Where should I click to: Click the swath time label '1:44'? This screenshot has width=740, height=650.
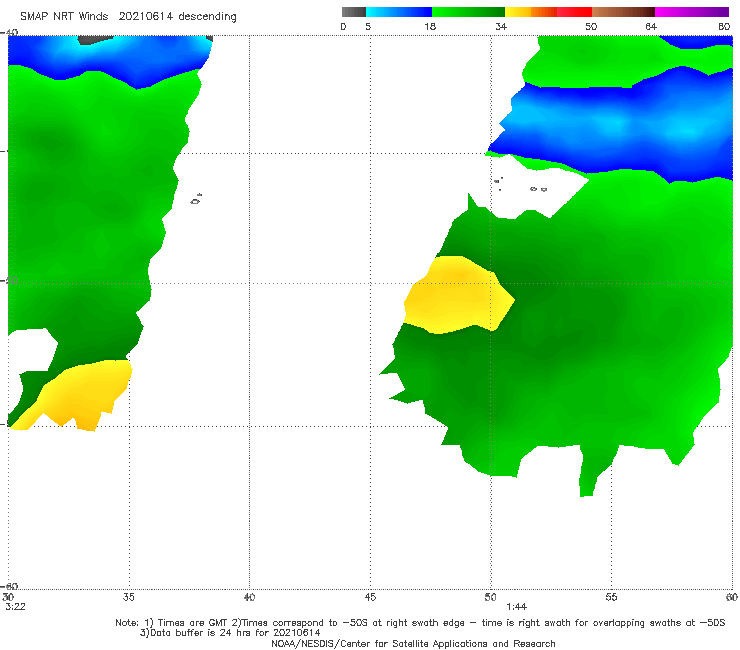tap(516, 607)
